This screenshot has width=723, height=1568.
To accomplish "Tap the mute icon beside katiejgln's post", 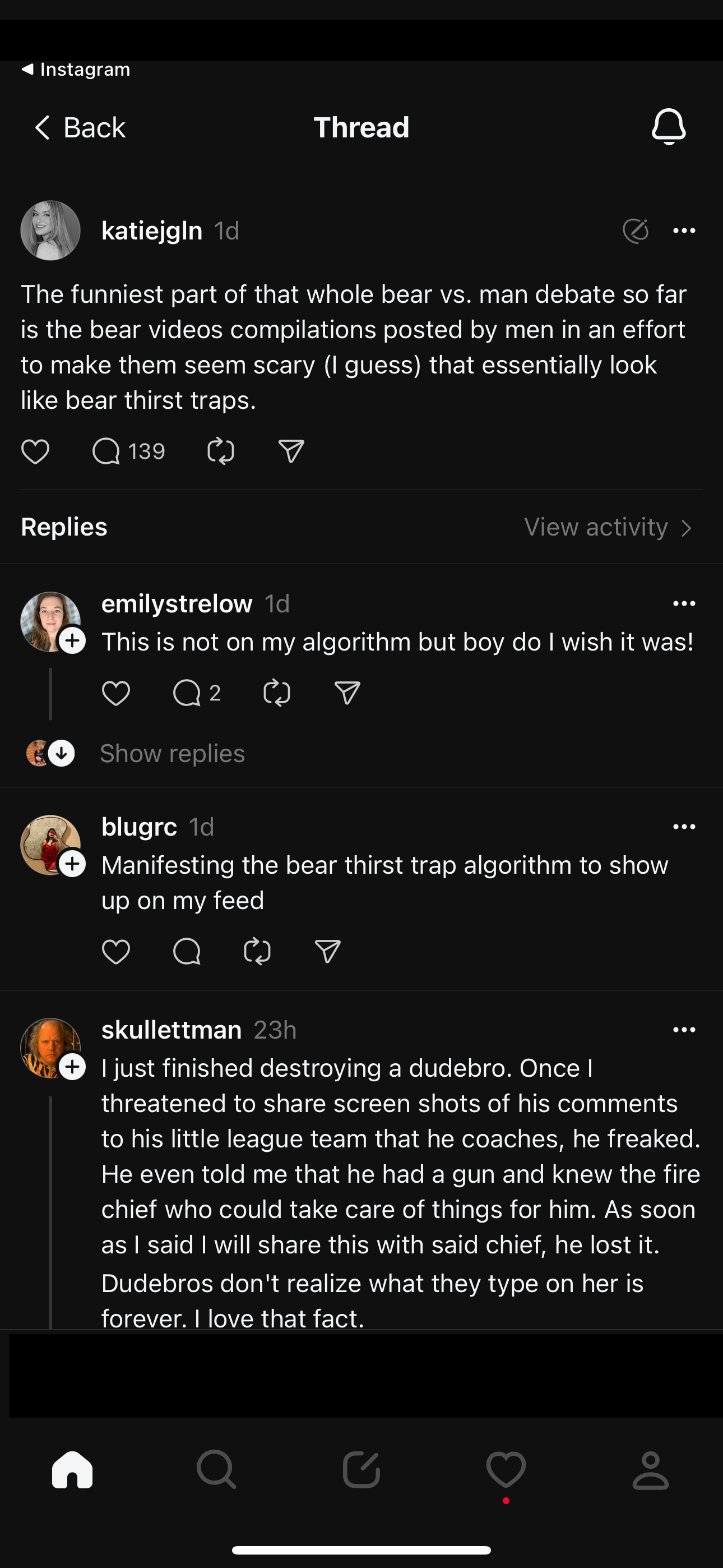I will coord(636,230).
